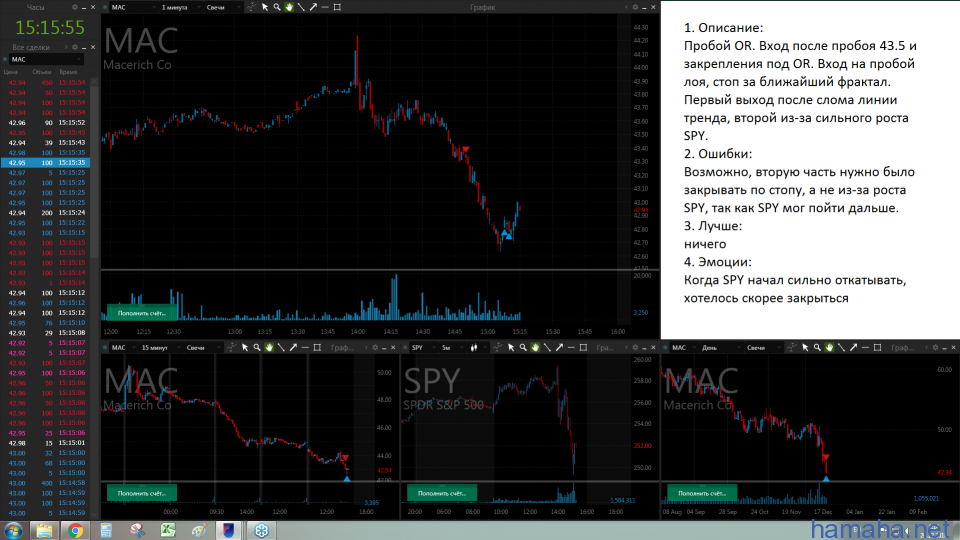The image size is (960, 540).
Task: Click the Время column header in trades
Action: click(x=68, y=72)
